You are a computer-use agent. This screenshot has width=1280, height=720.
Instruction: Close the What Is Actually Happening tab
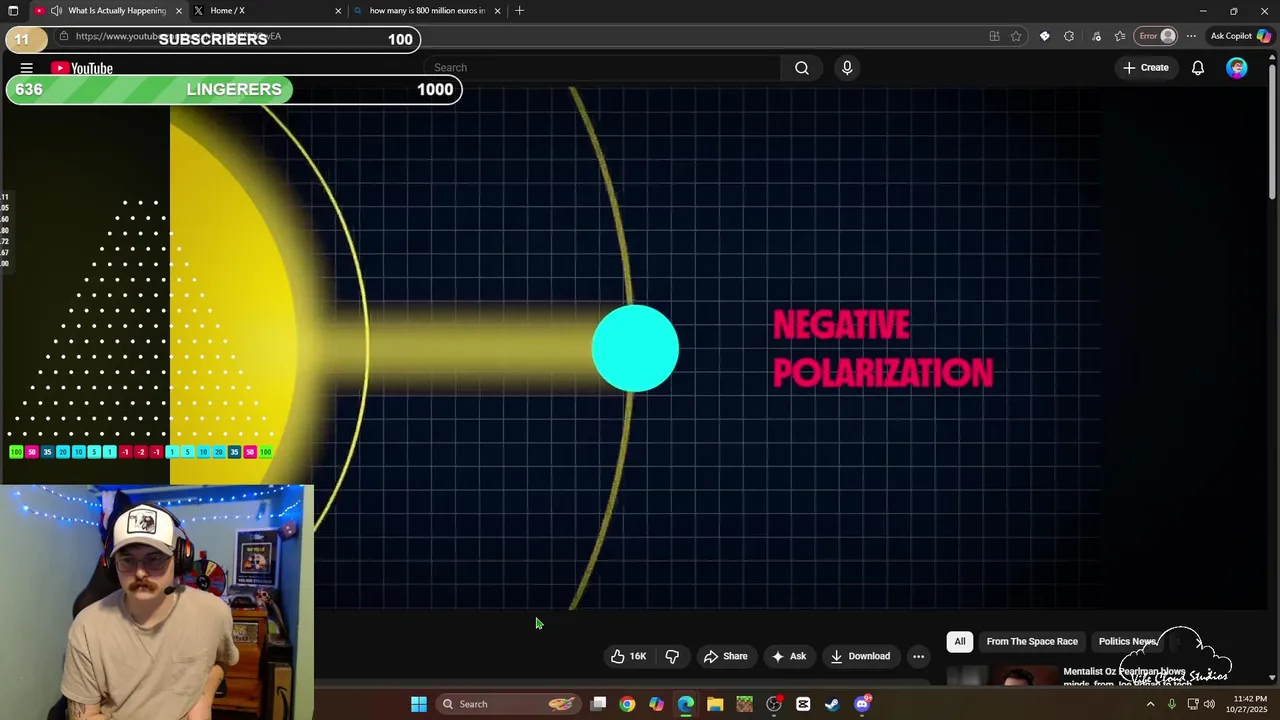[x=179, y=11]
